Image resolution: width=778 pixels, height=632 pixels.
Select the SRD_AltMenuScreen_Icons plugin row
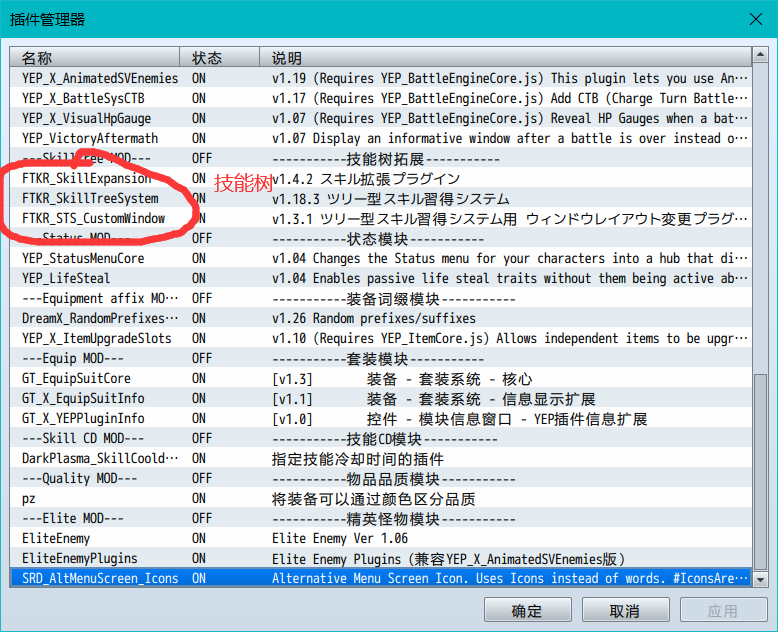(381, 578)
